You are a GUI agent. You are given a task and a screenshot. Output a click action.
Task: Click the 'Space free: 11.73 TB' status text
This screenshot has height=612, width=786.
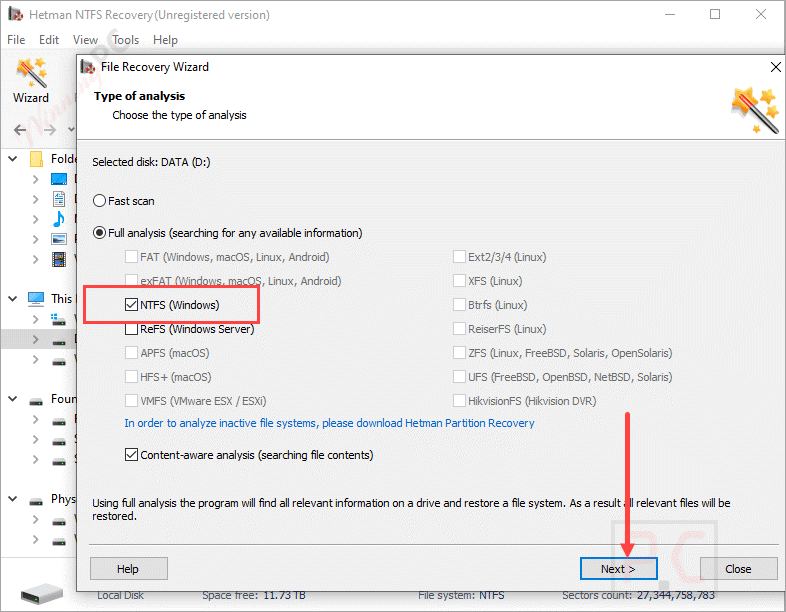coord(254,595)
